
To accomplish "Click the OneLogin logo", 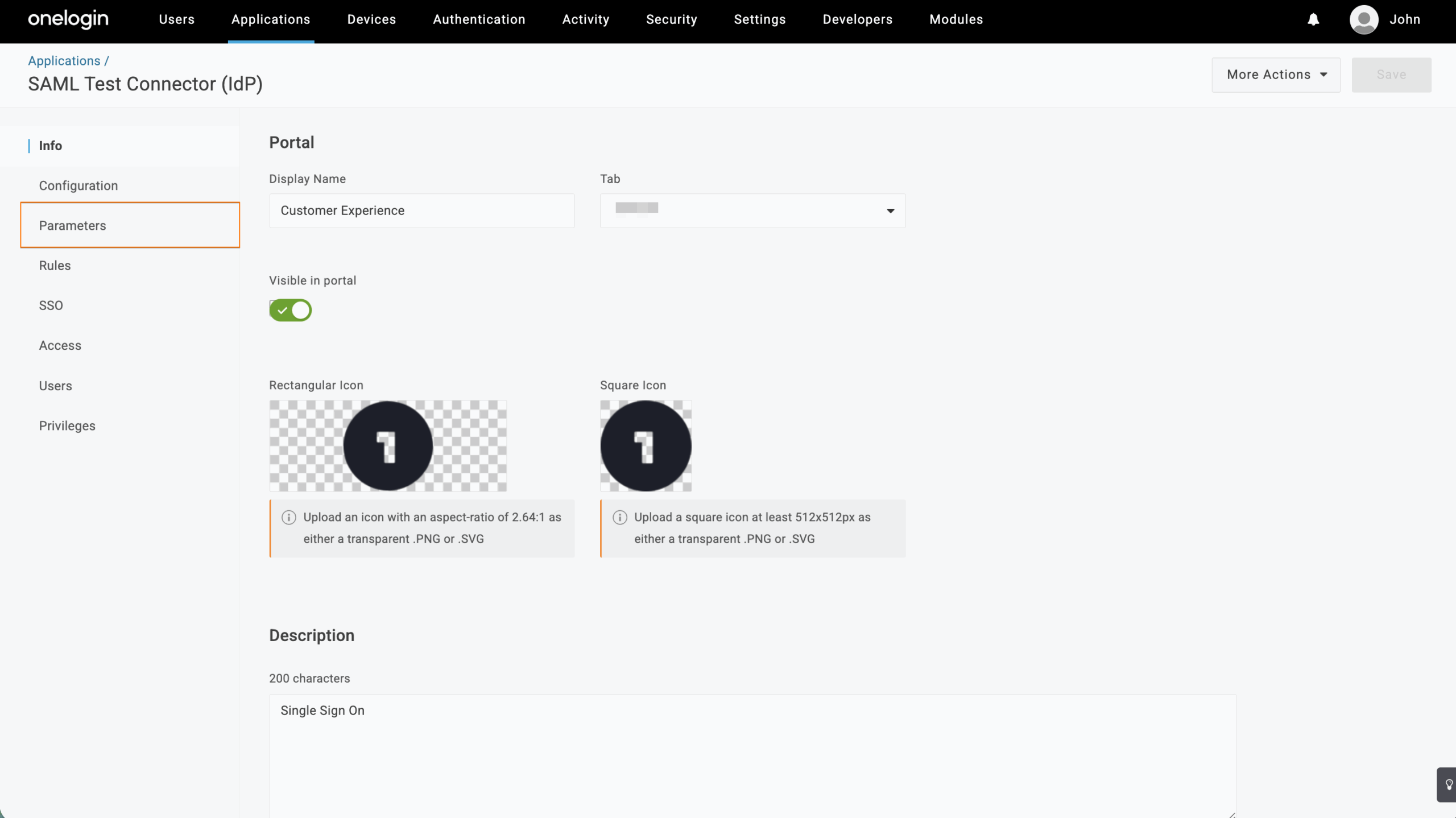I will click(x=68, y=19).
